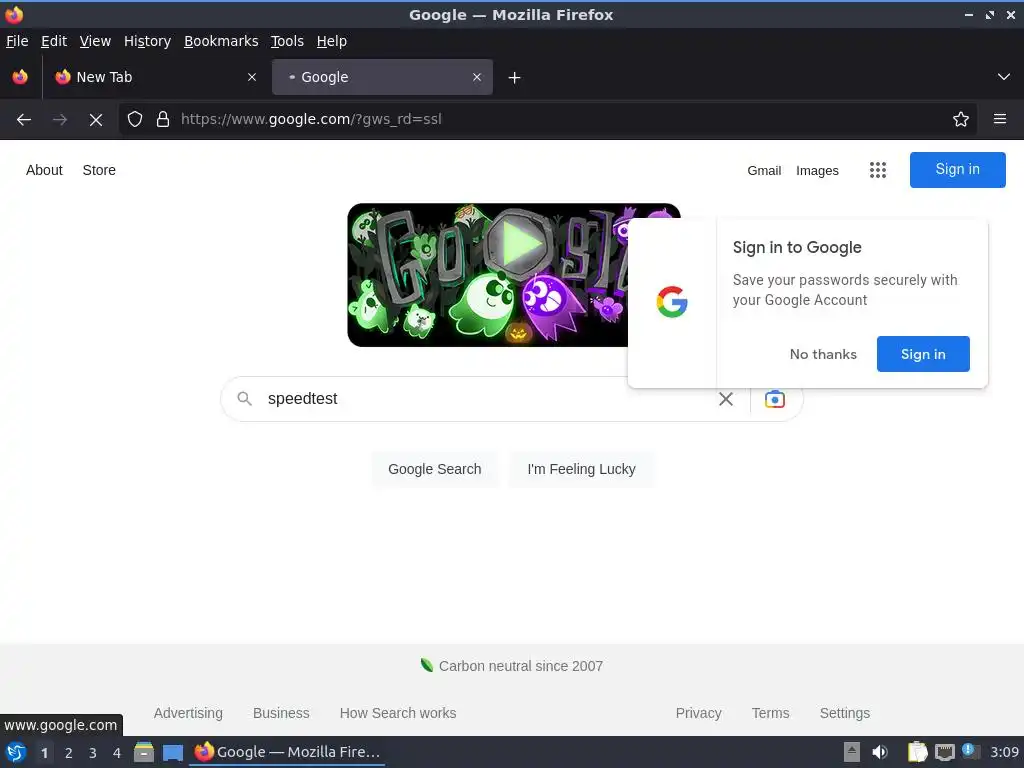Open the update notifier tray icon
The height and width of the screenshot is (768, 1024).
point(971,751)
